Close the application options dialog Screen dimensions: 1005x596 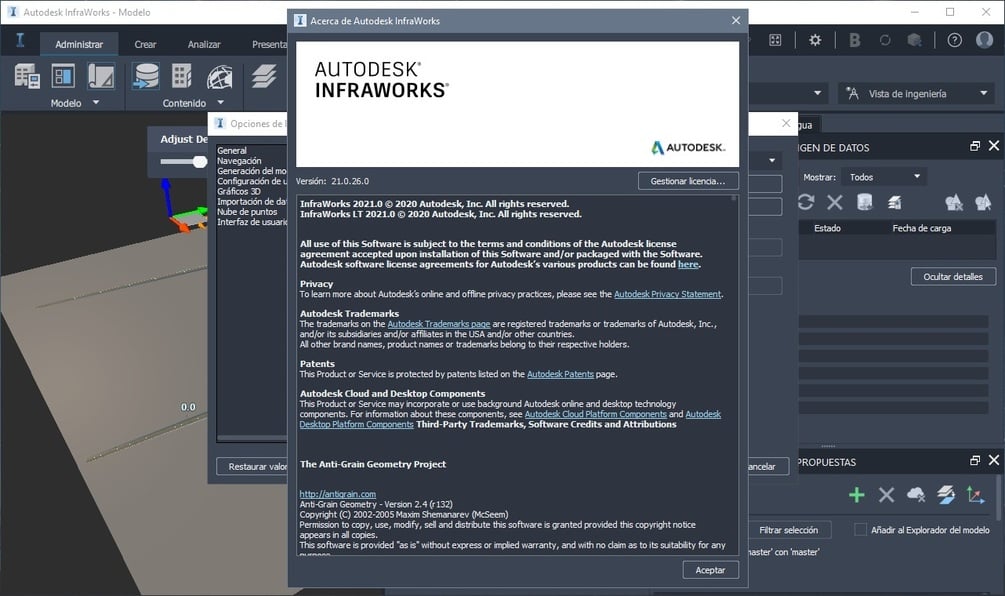(786, 123)
